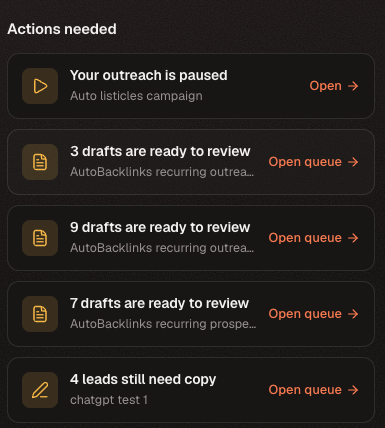Open queue for the 7 drafts card

[314, 314]
